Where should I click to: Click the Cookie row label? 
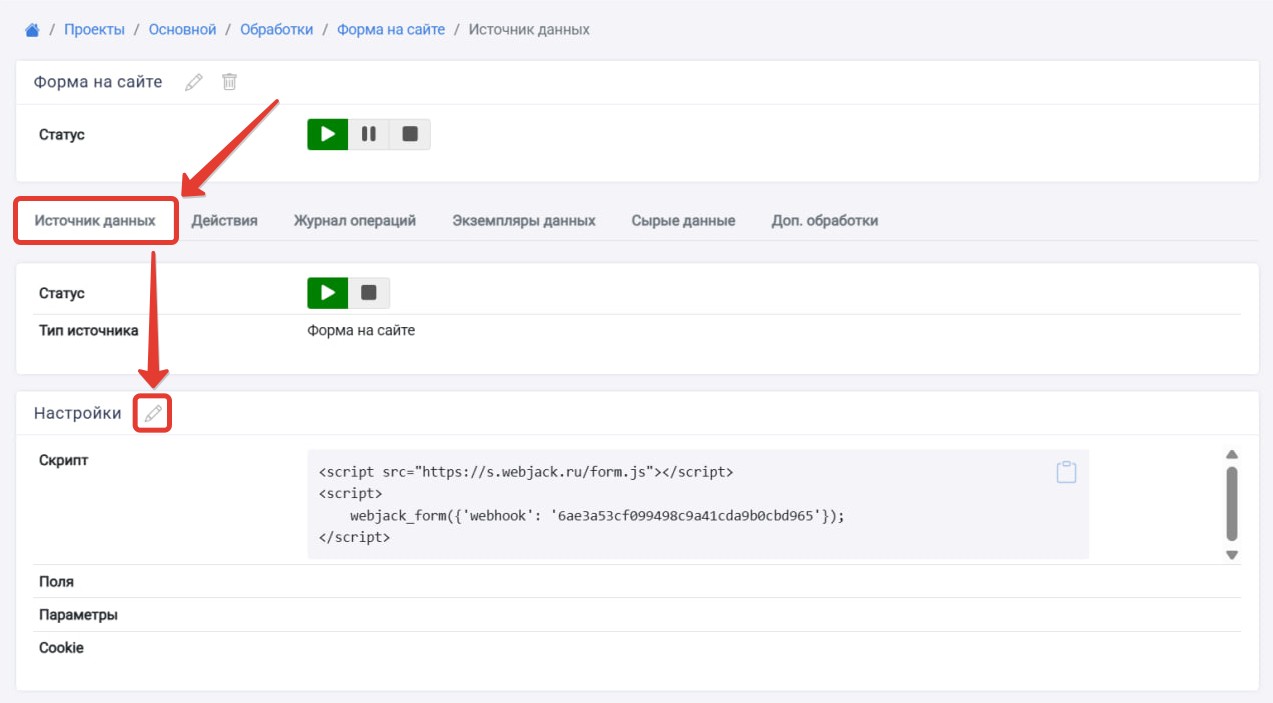[61, 648]
